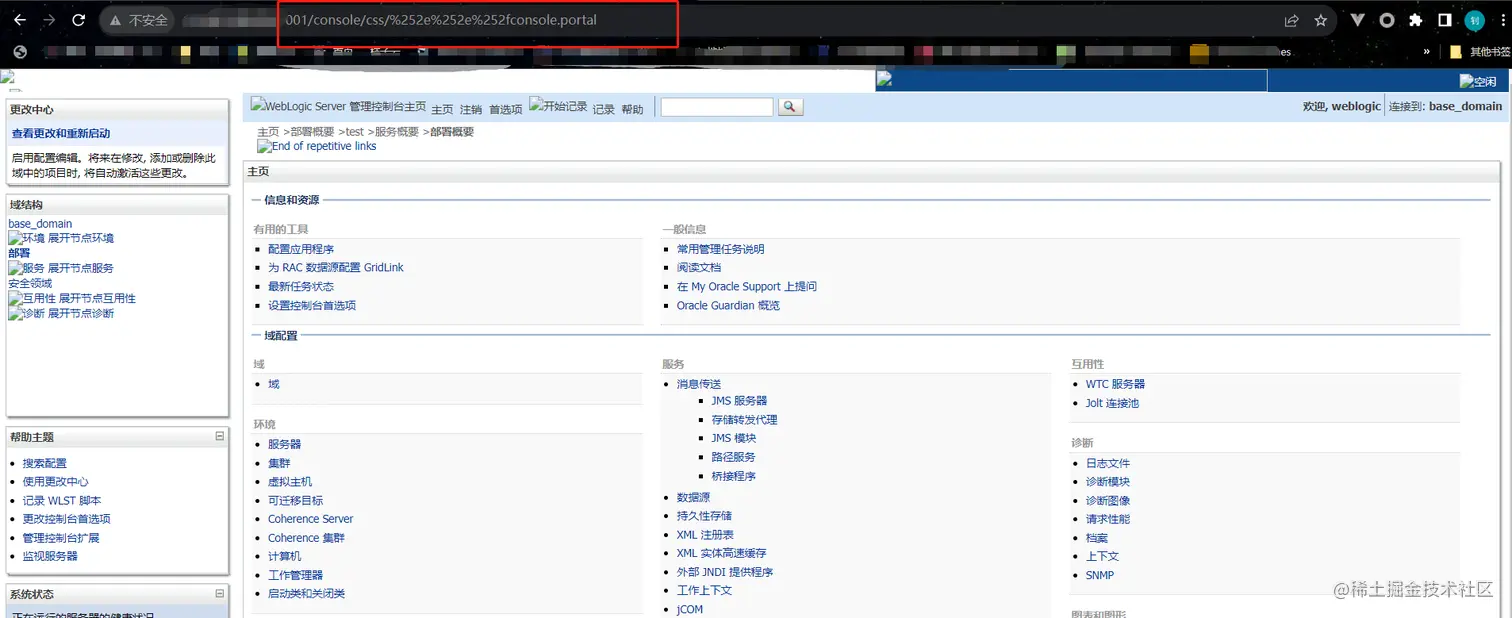
Task: Click the share page icon in address bar
Action: 1292,20
